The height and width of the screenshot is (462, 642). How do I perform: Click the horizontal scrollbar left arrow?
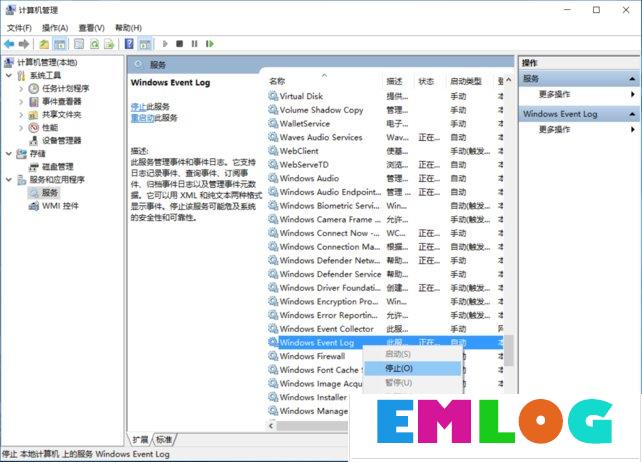click(271, 426)
